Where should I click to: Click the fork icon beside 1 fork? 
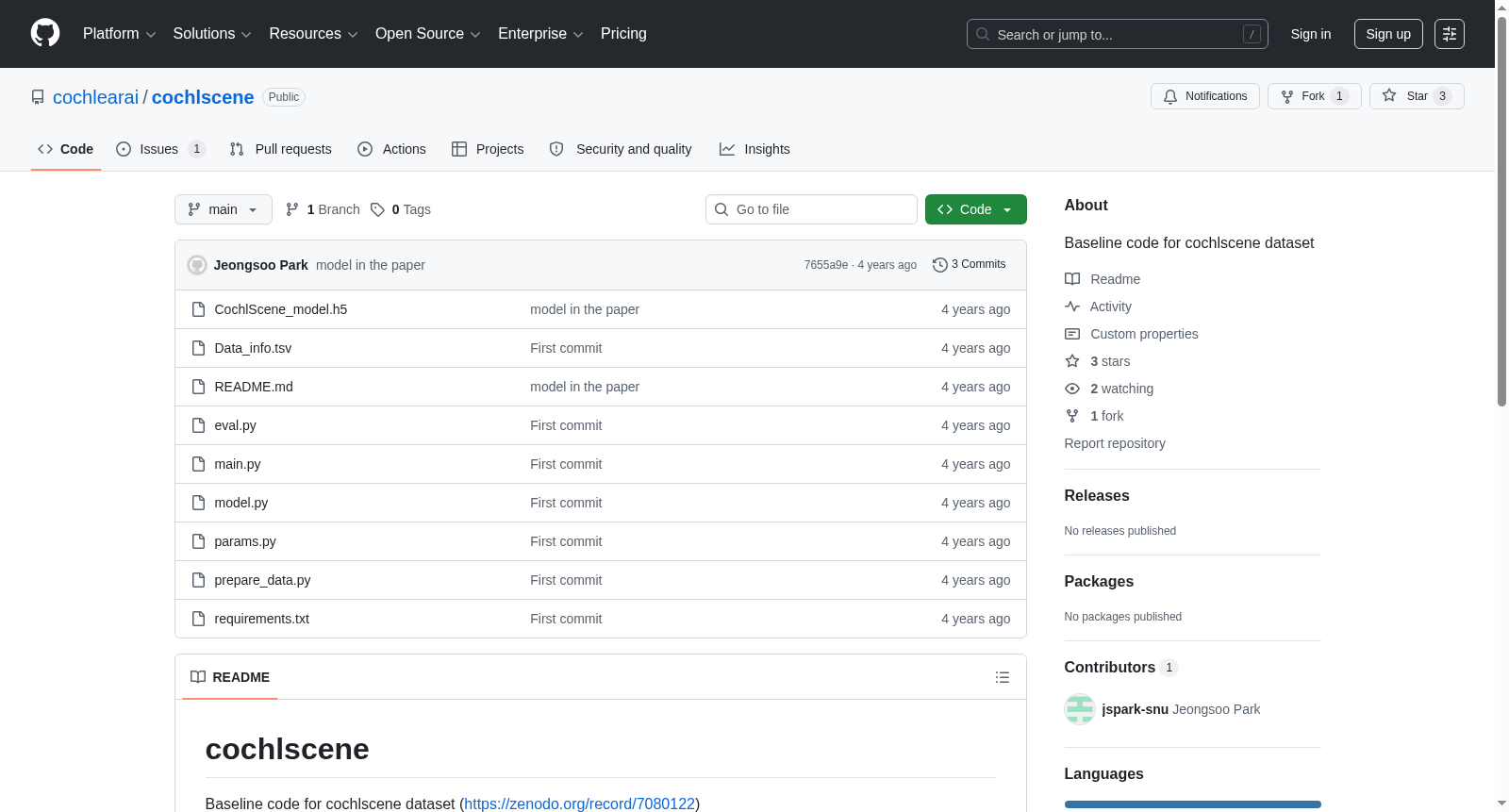coord(1072,416)
